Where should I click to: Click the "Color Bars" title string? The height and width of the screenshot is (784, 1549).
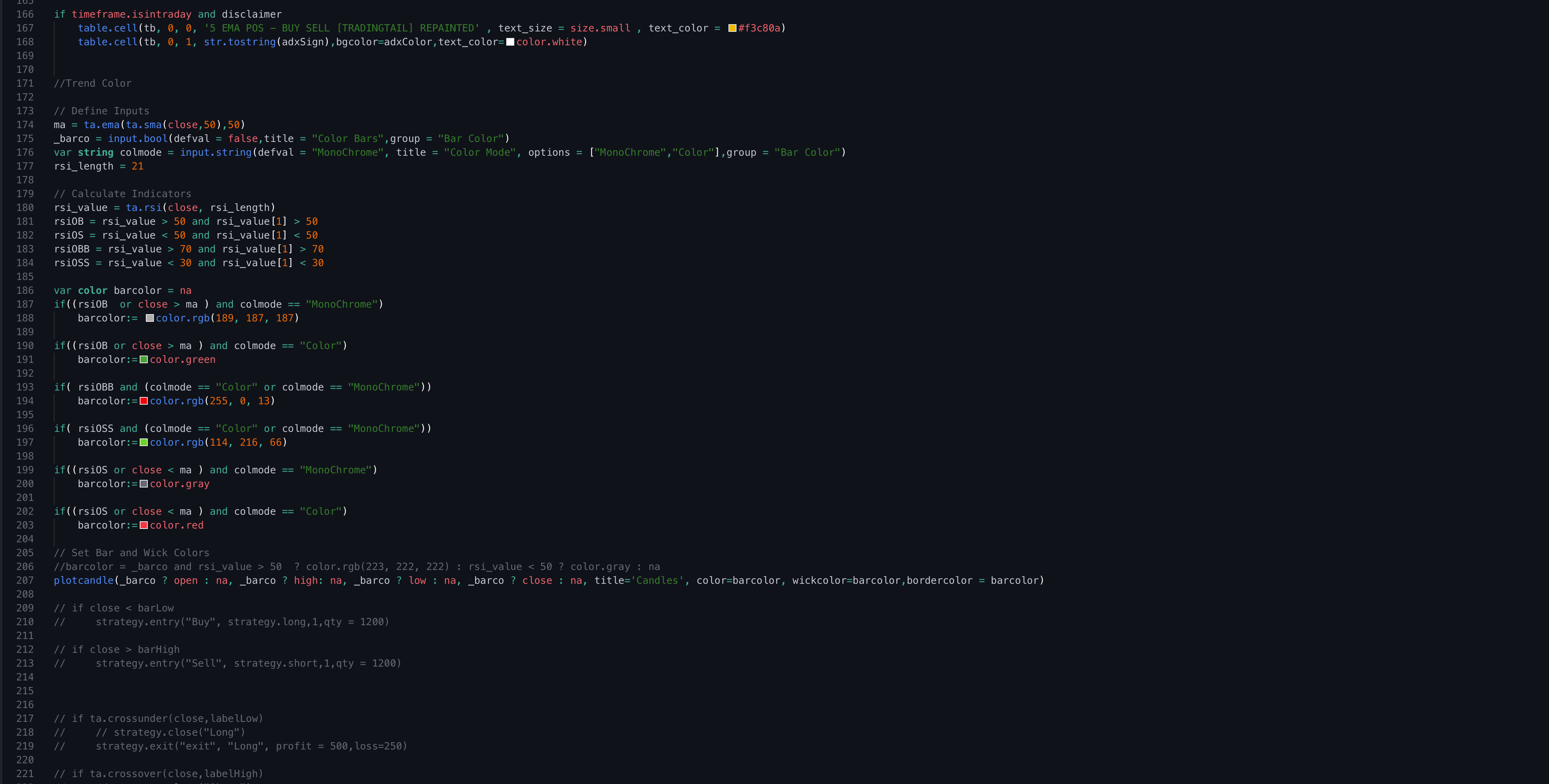pos(348,139)
